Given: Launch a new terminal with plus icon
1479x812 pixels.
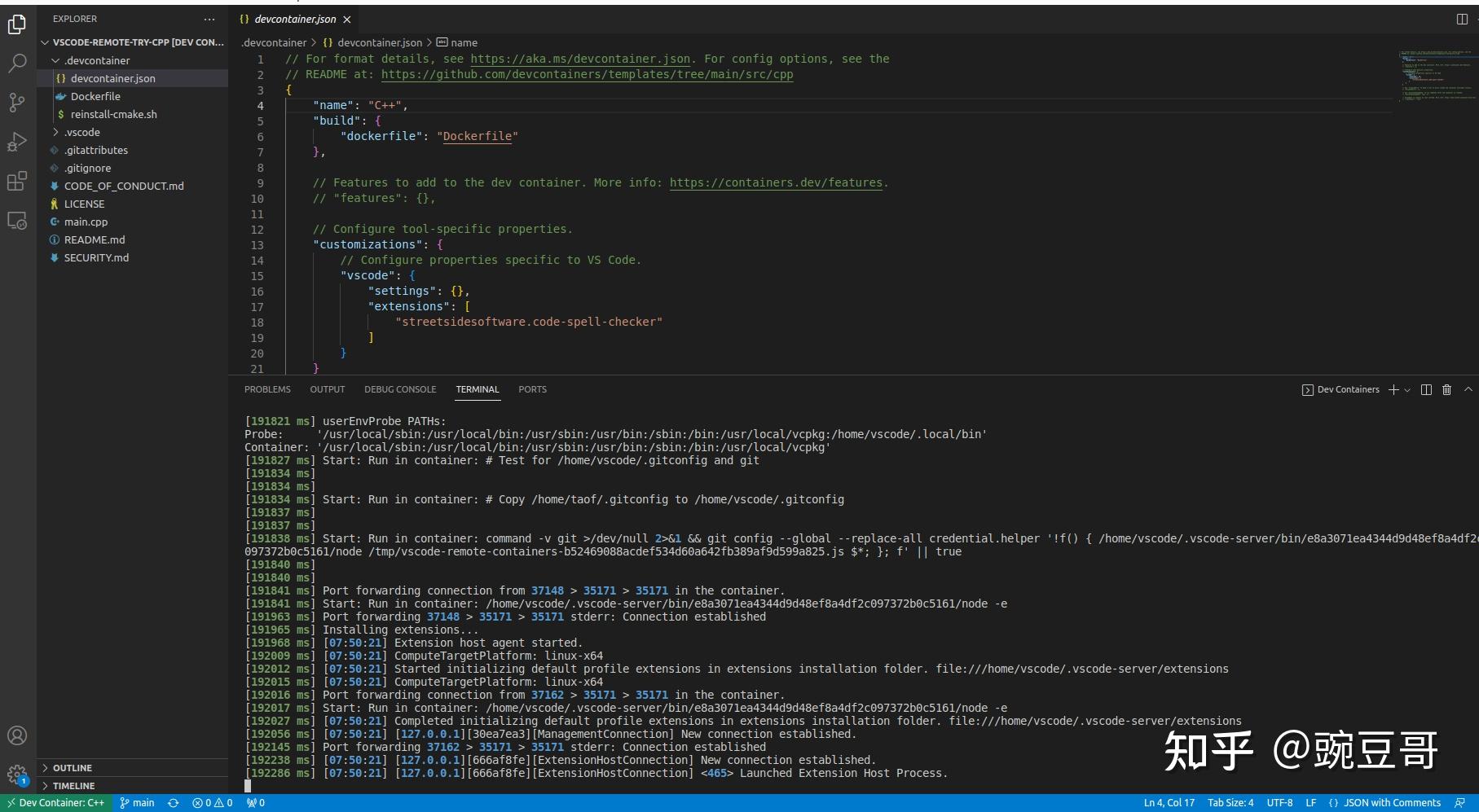Looking at the screenshot, I should click(1392, 389).
